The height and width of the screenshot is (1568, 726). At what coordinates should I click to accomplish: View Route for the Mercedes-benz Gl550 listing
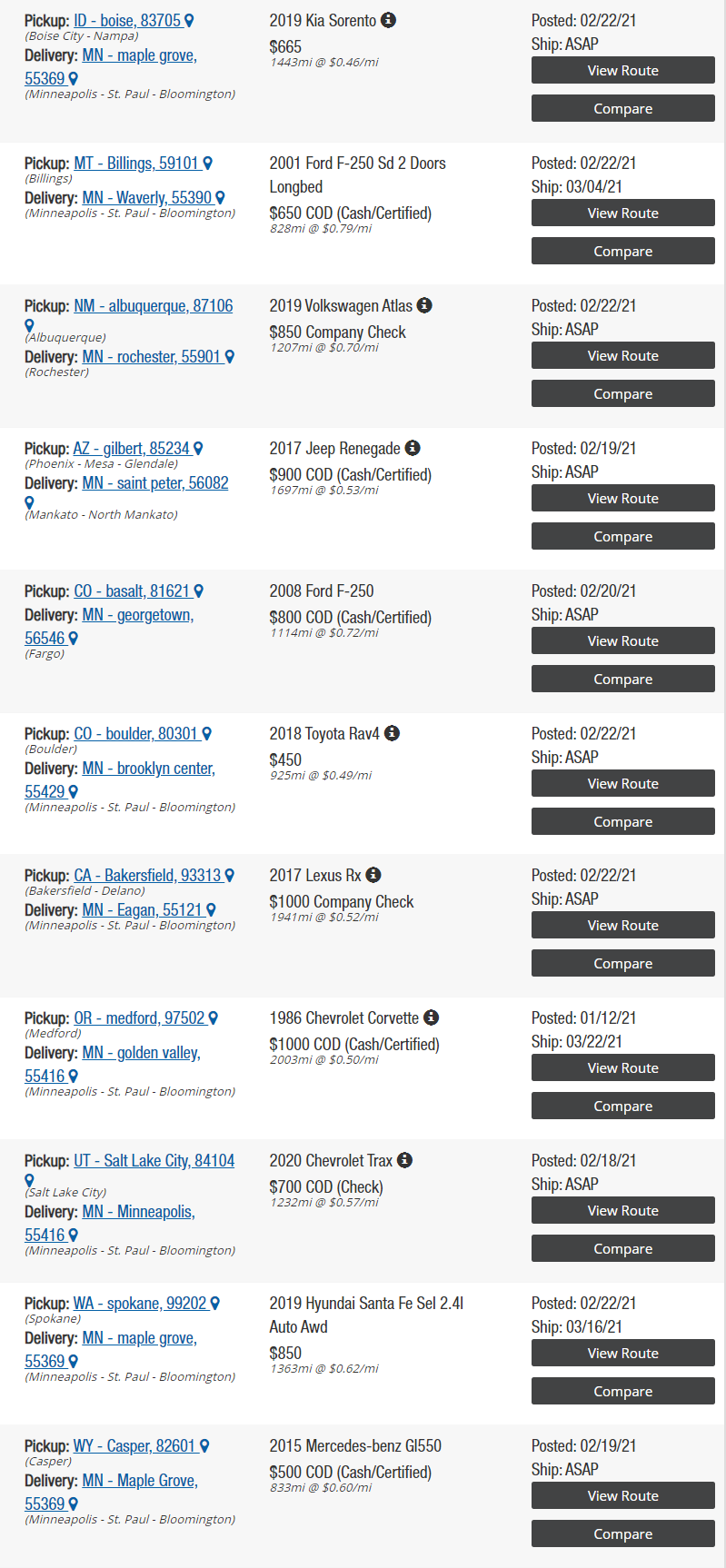coord(623,1495)
